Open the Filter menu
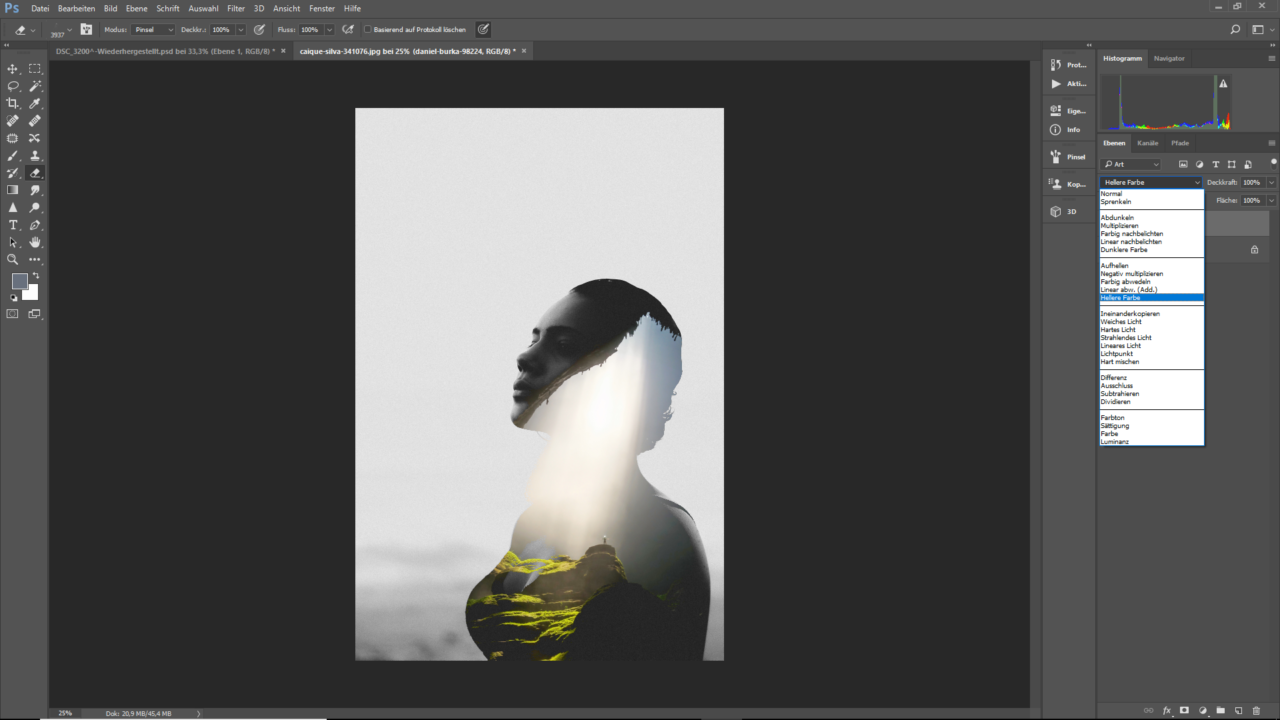This screenshot has height=720, width=1280. click(236, 8)
